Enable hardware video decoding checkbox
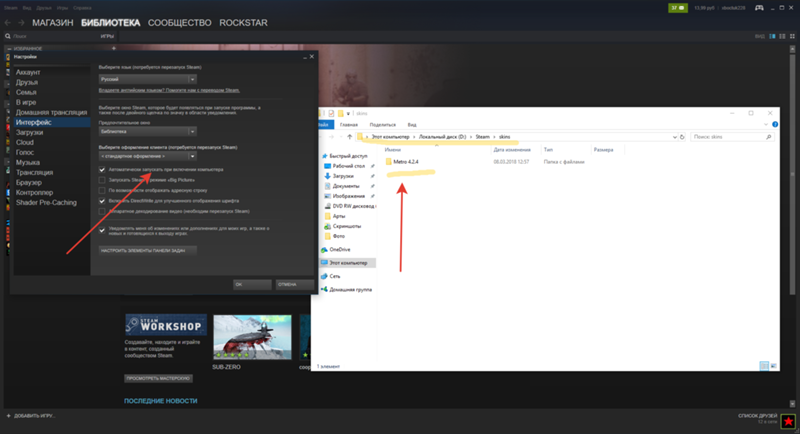The height and width of the screenshot is (434, 800). 102,211
